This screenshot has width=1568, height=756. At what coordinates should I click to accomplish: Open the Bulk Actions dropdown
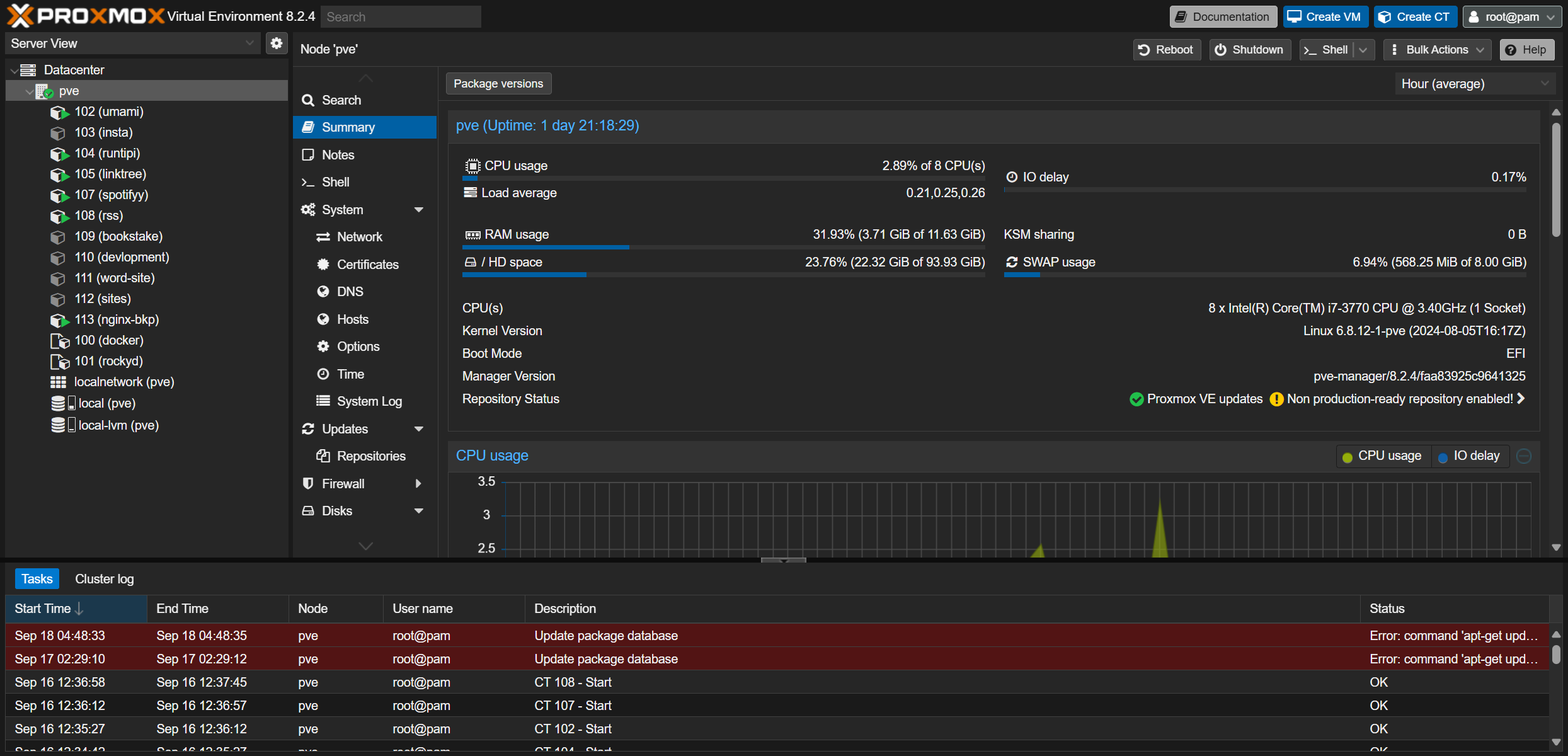pyautogui.click(x=1438, y=50)
